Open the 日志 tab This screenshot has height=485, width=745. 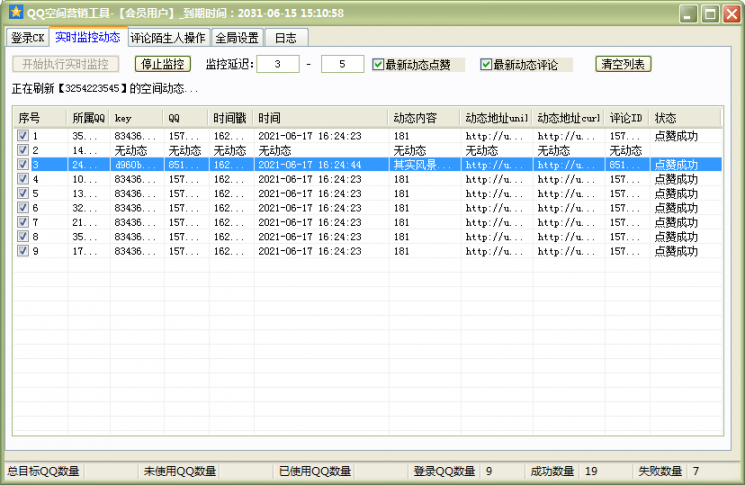coord(286,38)
